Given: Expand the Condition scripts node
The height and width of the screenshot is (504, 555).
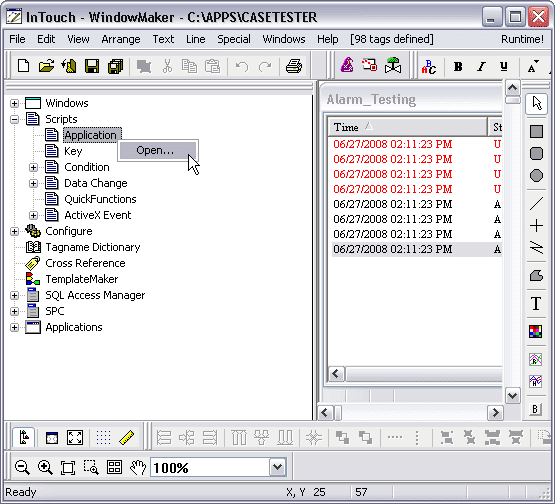Looking at the screenshot, I should [33, 167].
